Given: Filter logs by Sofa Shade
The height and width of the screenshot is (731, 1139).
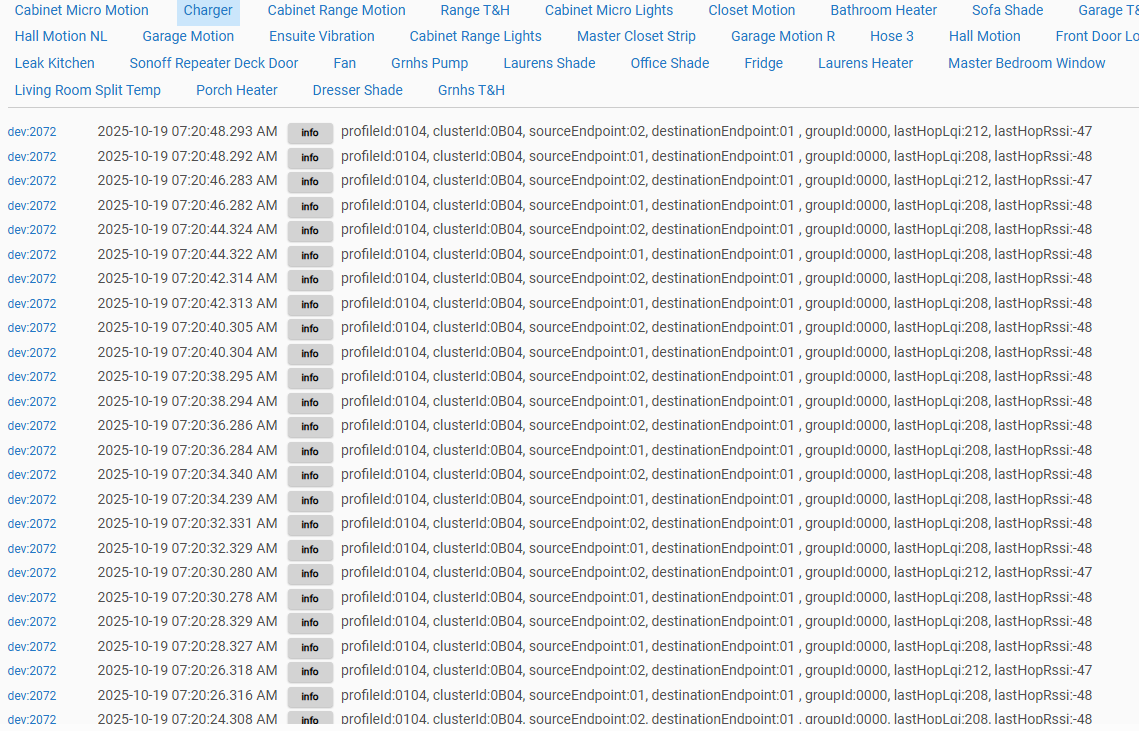Looking at the screenshot, I should click(x=1007, y=11).
